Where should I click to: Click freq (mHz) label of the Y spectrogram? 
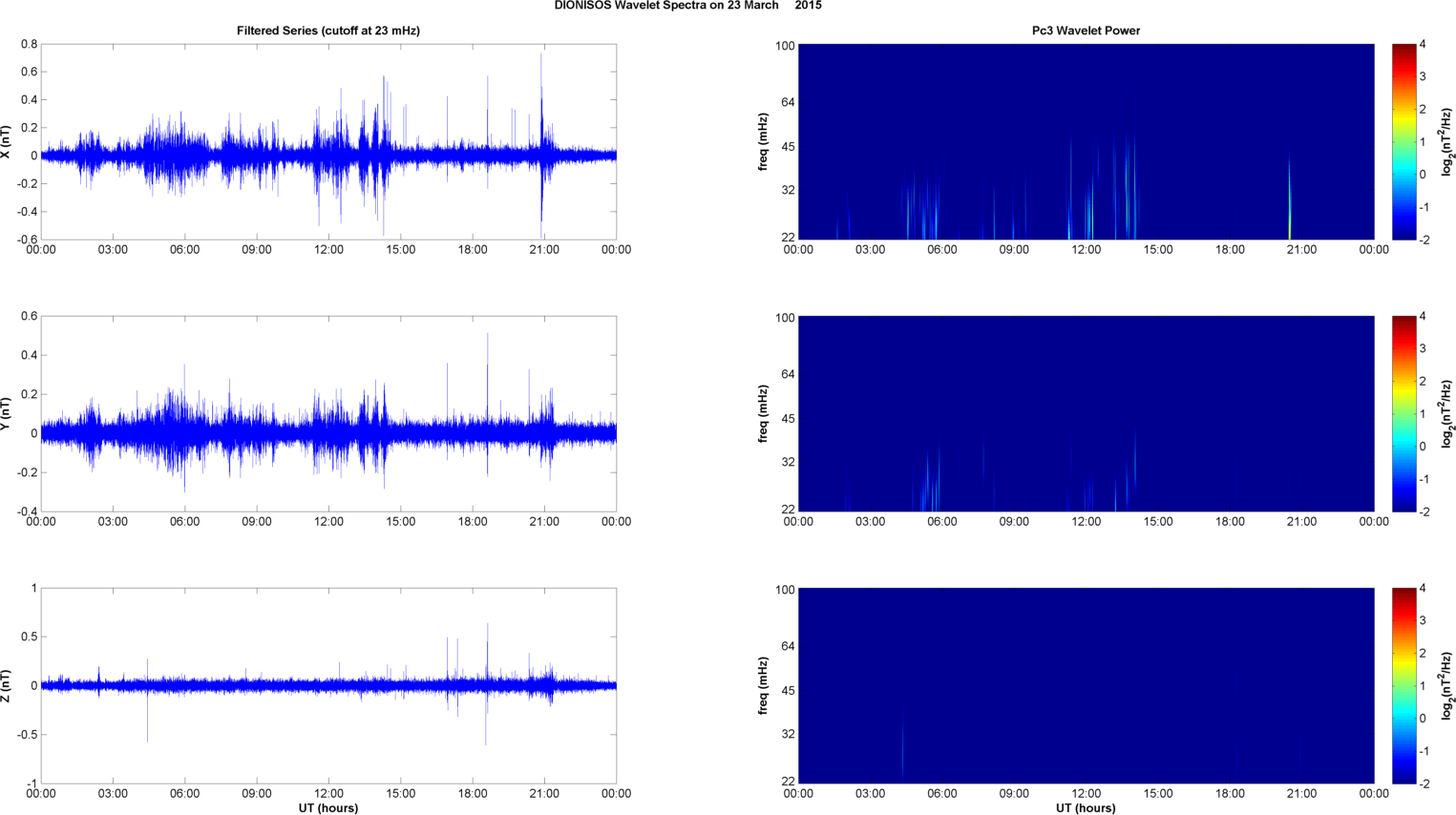point(764,413)
